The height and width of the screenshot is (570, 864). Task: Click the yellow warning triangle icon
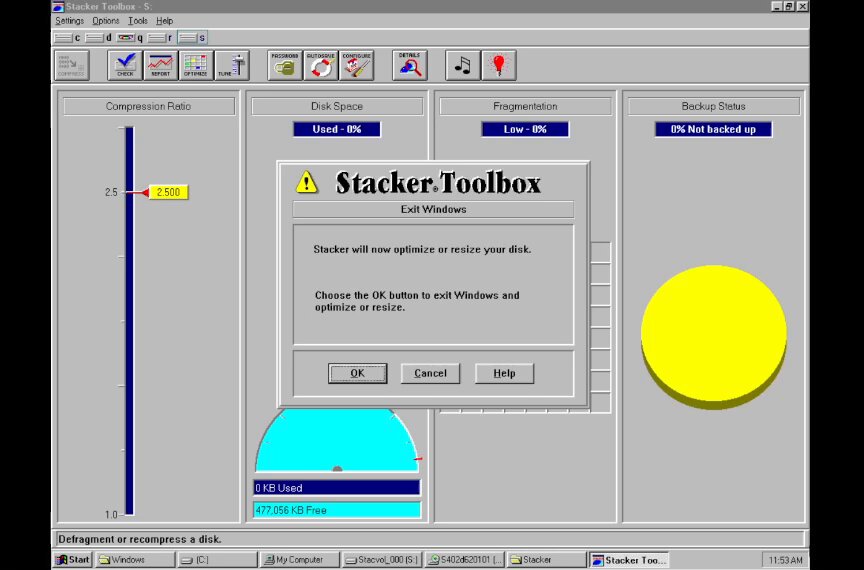[x=306, y=182]
